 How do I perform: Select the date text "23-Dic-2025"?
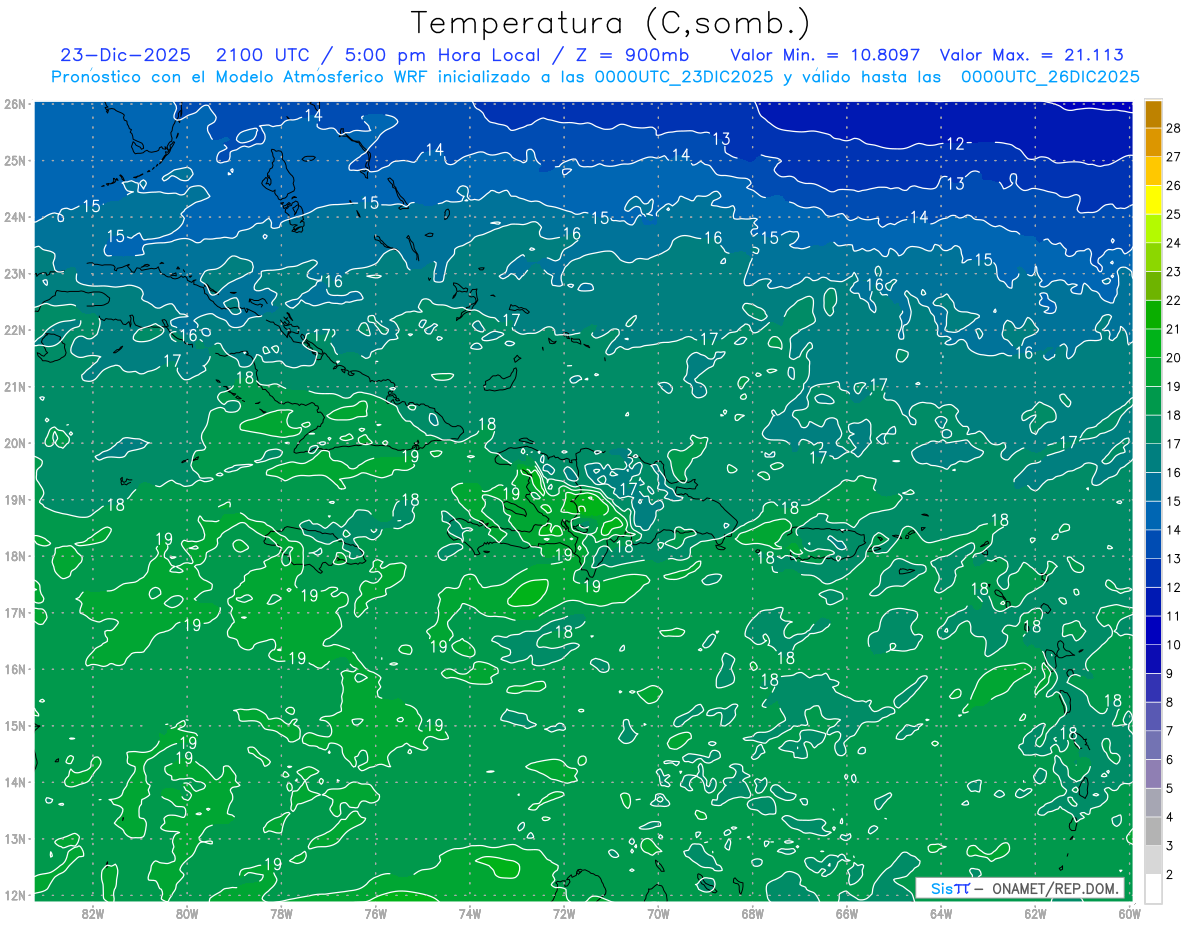127,56
